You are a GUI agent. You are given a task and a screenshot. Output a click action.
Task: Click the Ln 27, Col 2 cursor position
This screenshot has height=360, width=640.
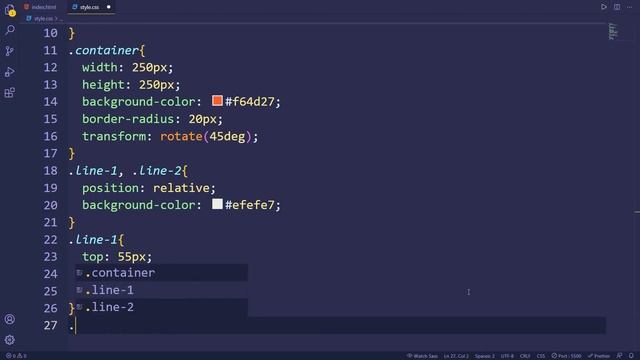pyautogui.click(x=456, y=356)
